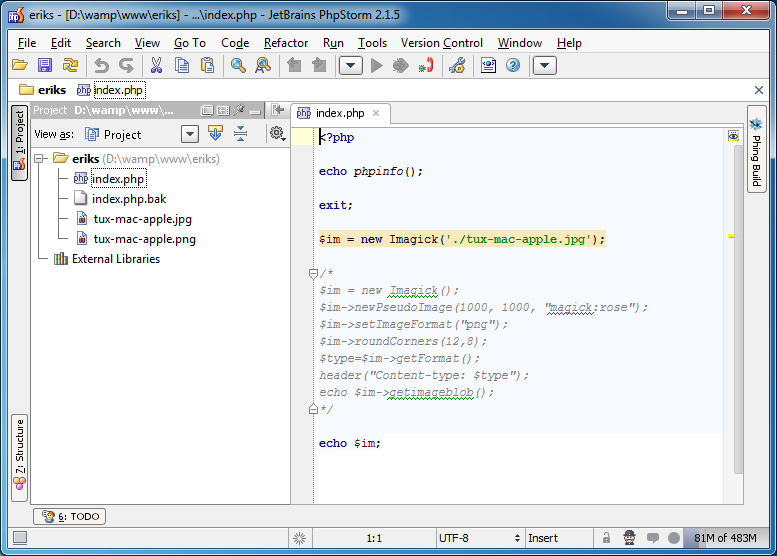This screenshot has width=777, height=556.
Task: Click the Open folder toolbar icon
Action: click(20, 65)
